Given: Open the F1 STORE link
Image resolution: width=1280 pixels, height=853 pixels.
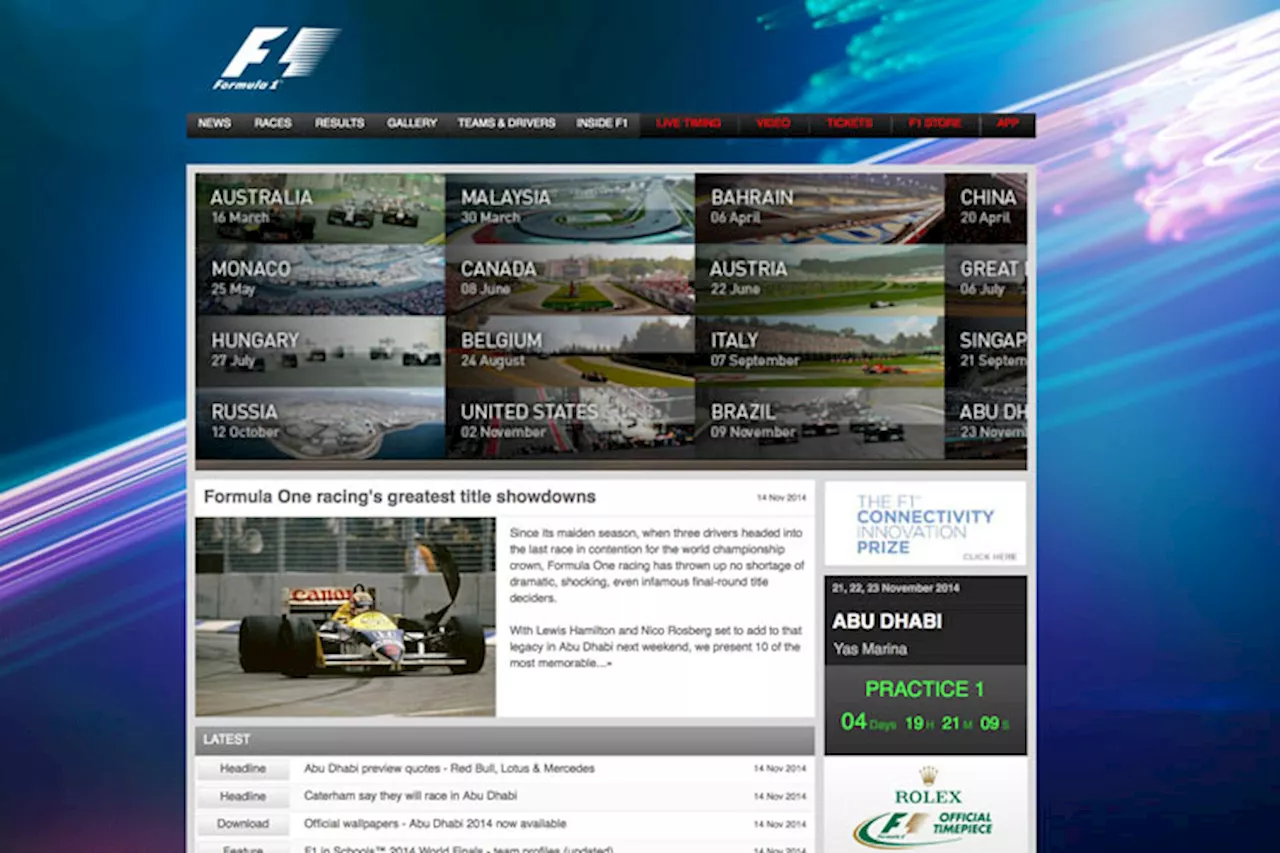Looking at the screenshot, I should tap(934, 124).
